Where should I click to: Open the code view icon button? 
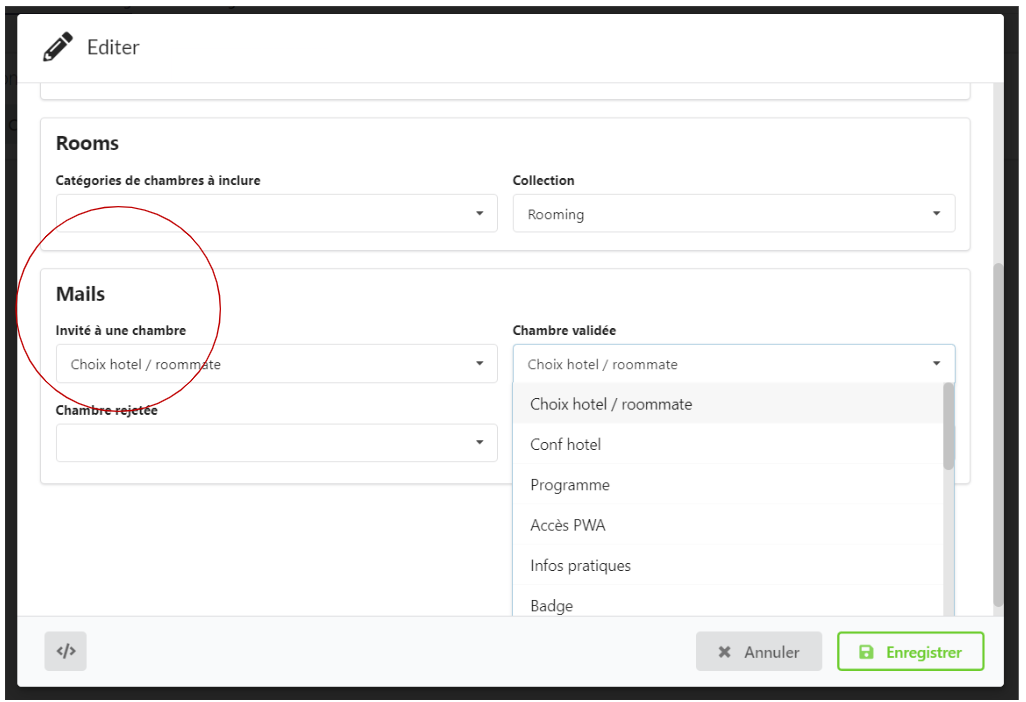click(66, 652)
